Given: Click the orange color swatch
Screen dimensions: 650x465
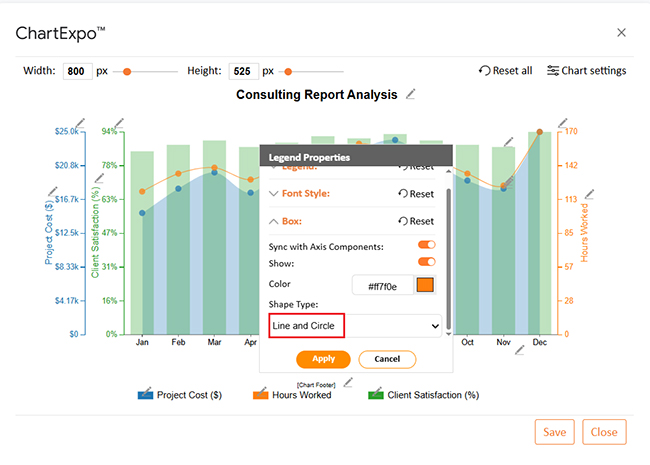Looking at the screenshot, I should tap(425, 286).
